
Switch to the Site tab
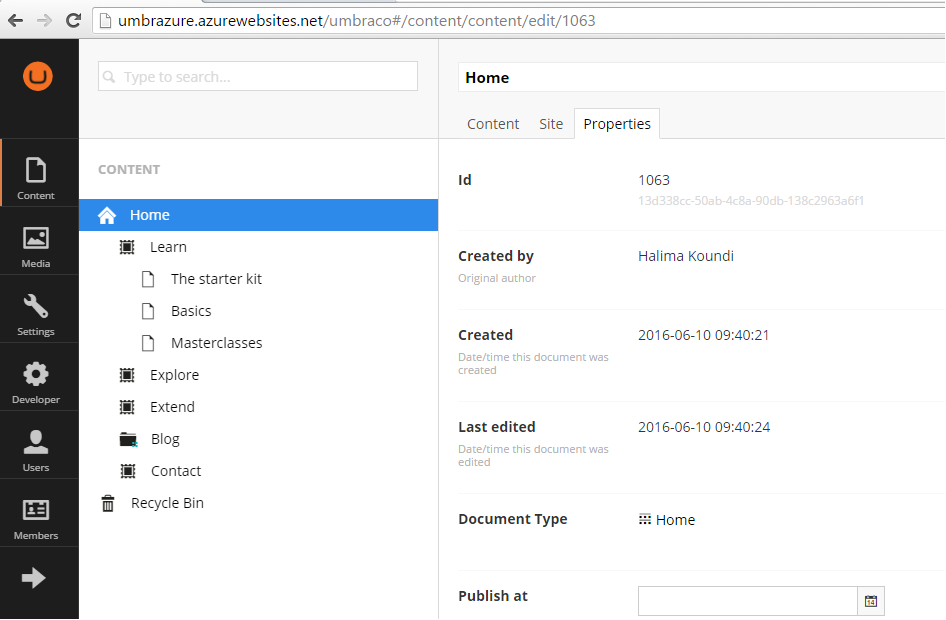tap(551, 124)
